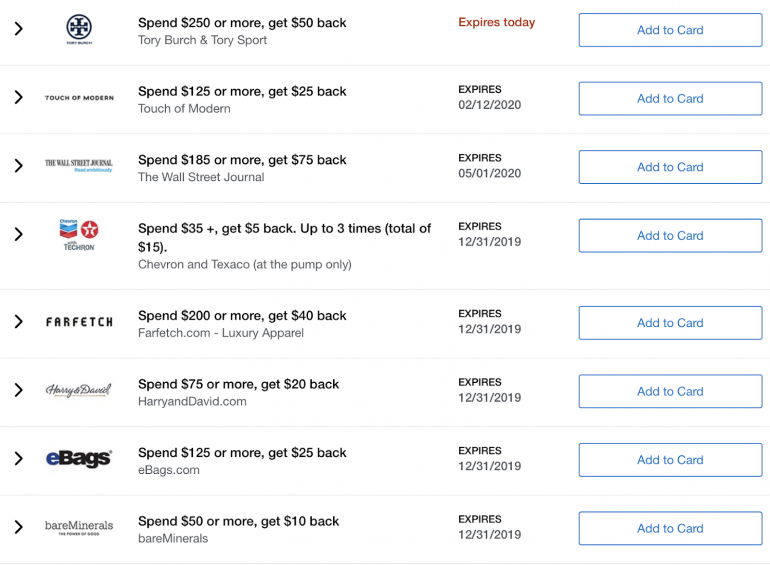Click the bareMinerals brand logo
770x565 pixels.
tap(79, 527)
